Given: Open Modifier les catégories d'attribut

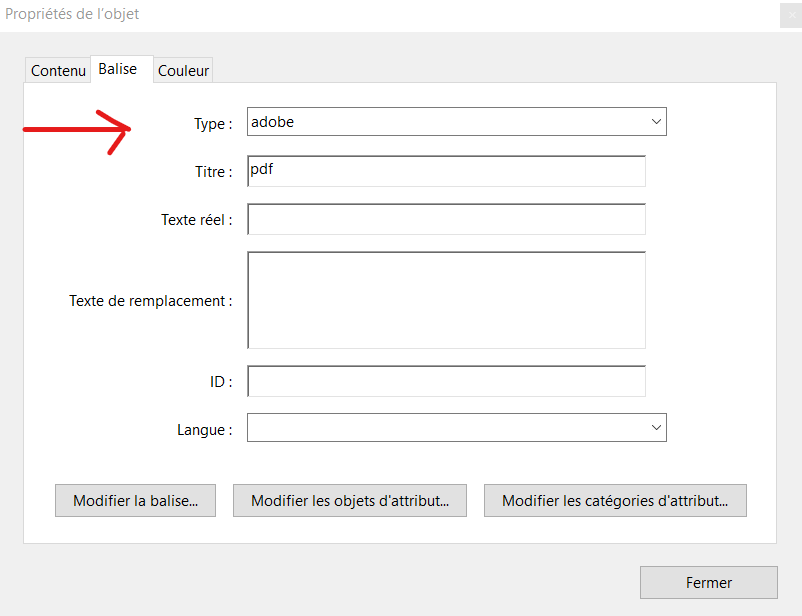Looking at the screenshot, I should pyautogui.click(x=615, y=500).
